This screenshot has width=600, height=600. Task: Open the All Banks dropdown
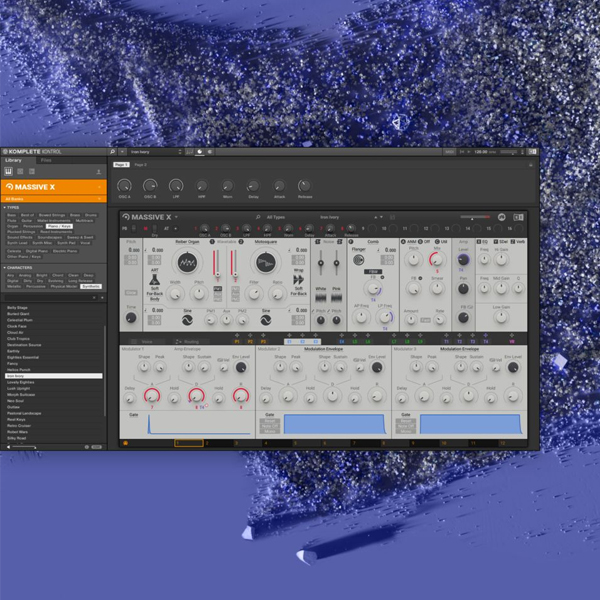[x=54, y=199]
